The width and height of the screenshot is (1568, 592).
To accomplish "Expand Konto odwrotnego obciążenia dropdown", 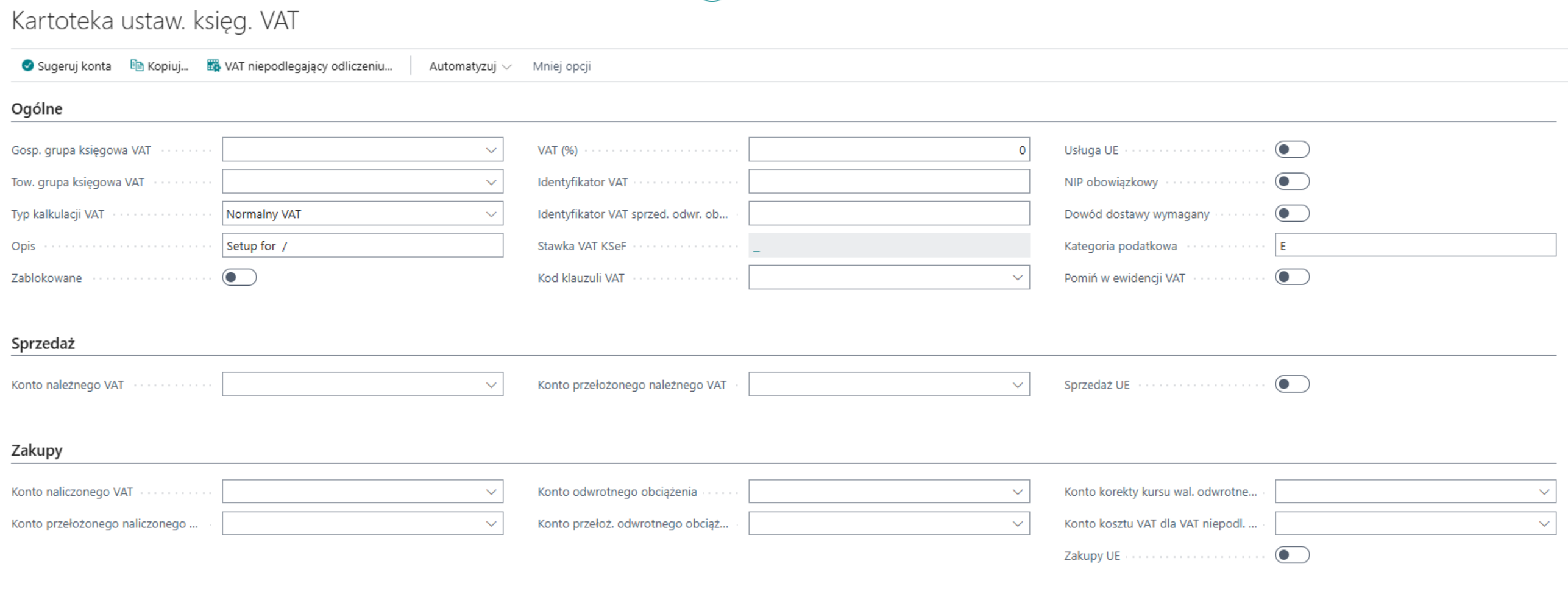I will [x=1017, y=492].
